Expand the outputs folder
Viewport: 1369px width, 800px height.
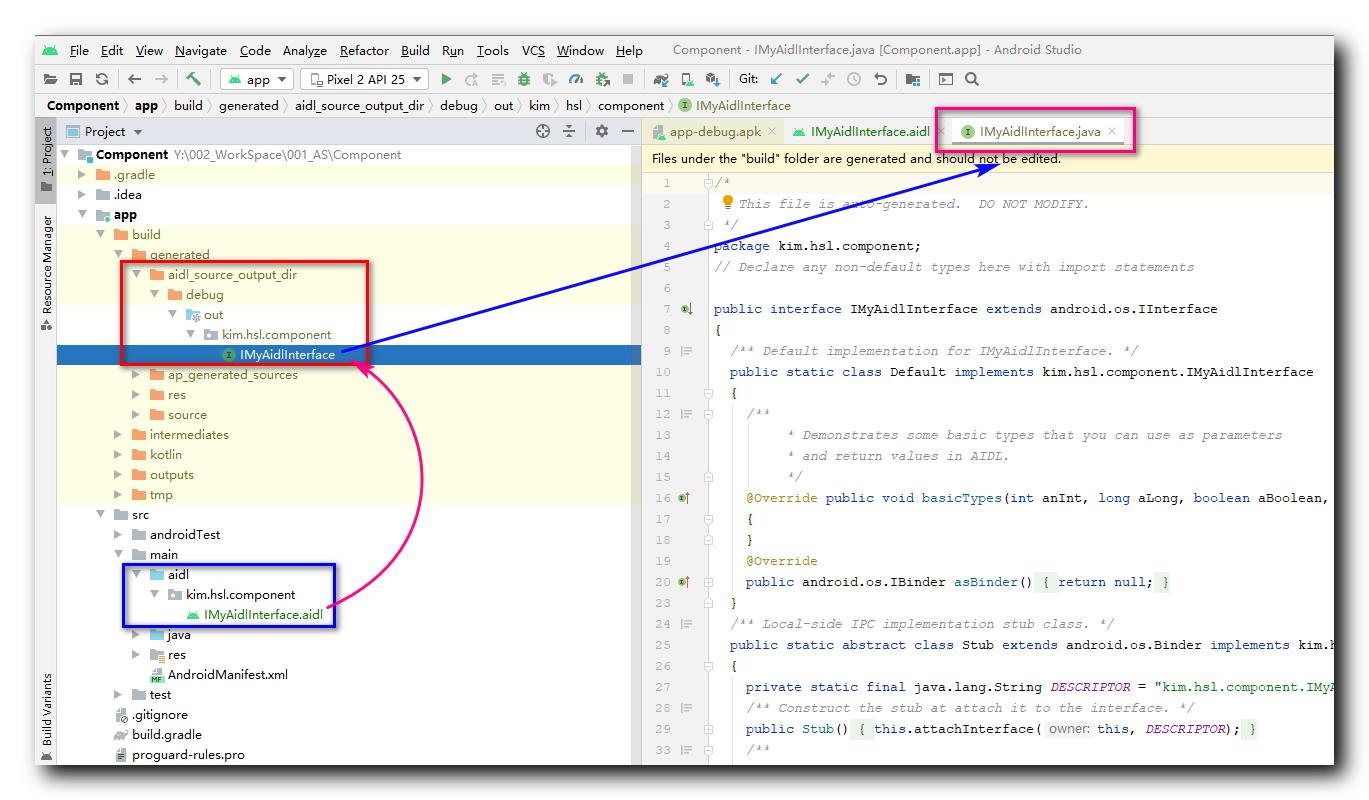point(119,474)
